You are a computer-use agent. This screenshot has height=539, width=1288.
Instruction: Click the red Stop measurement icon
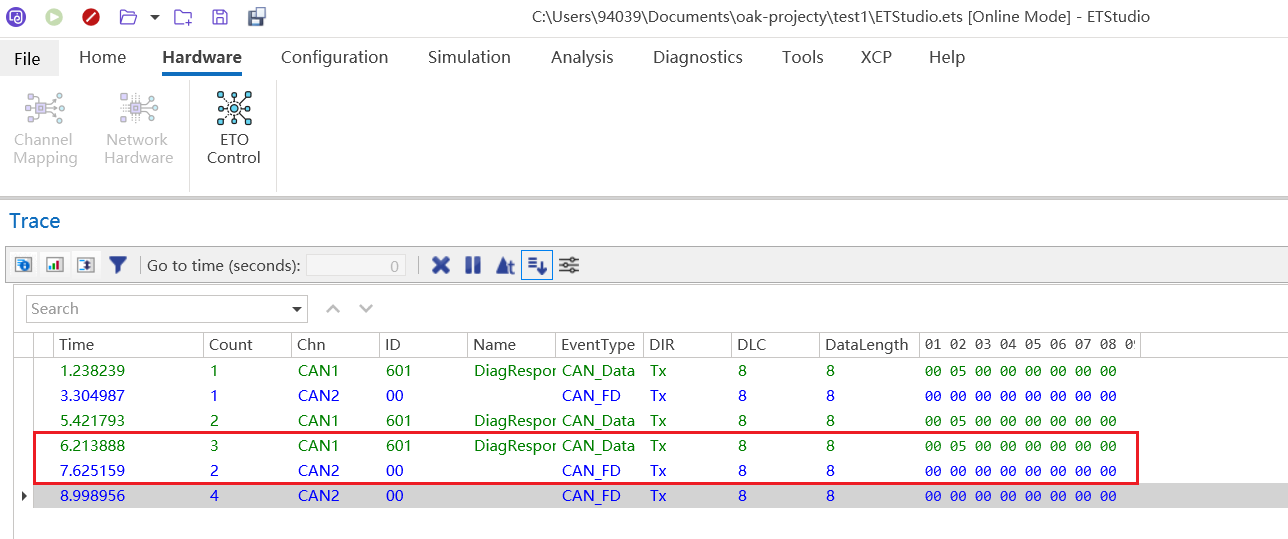tap(91, 17)
